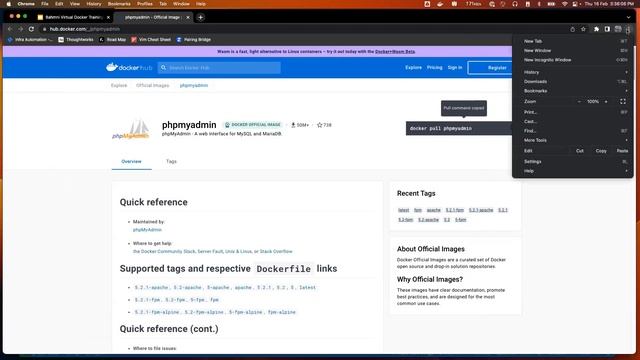Open the Apple menu
Image resolution: width=640 pixels, height=360 pixels.
click(9, 4)
